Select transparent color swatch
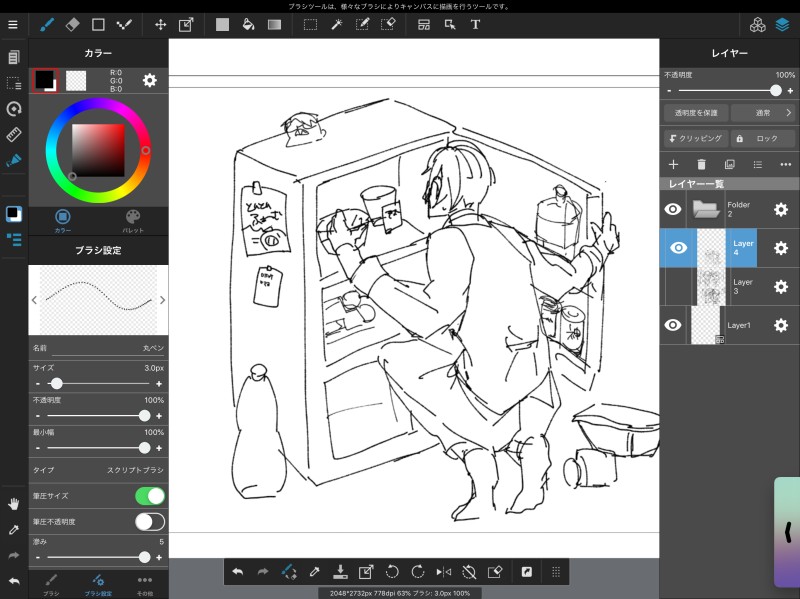 click(76, 81)
